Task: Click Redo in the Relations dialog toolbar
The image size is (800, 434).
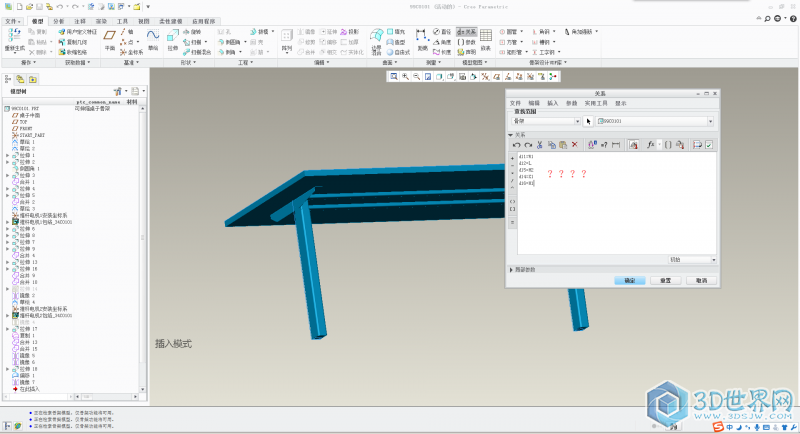Action: coord(528,145)
